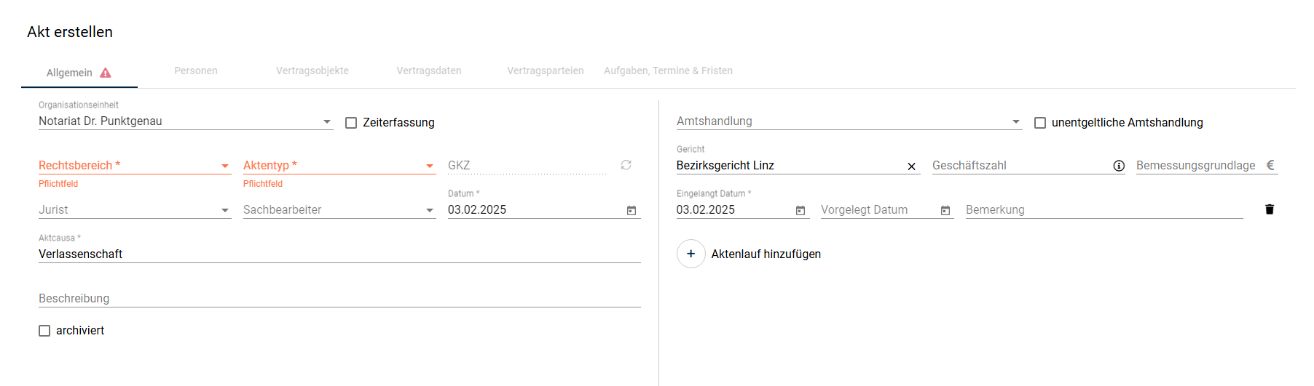Tick the archiviert checkbox
The image size is (1314, 386).
coord(44,331)
